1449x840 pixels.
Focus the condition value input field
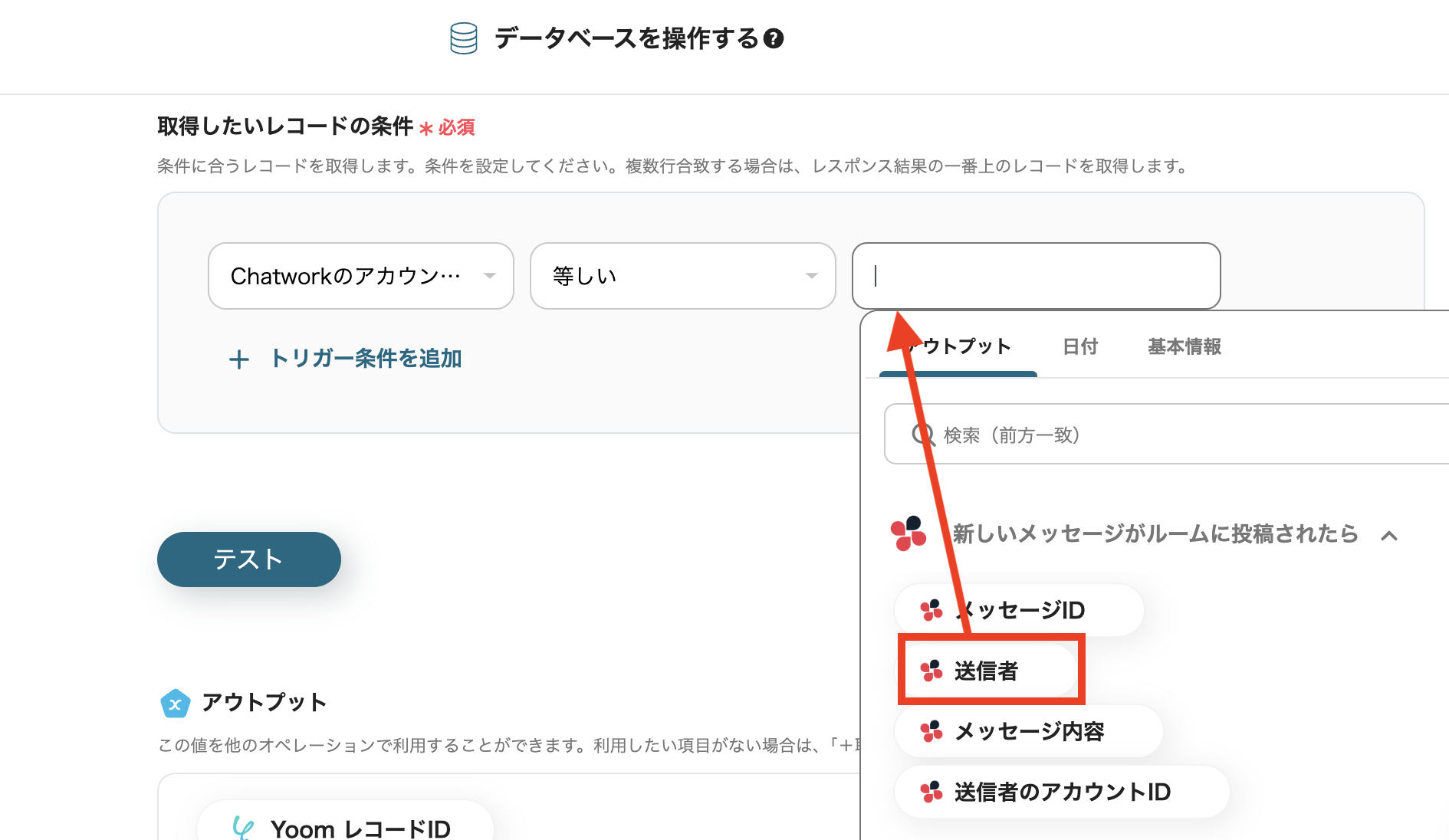[1037, 276]
